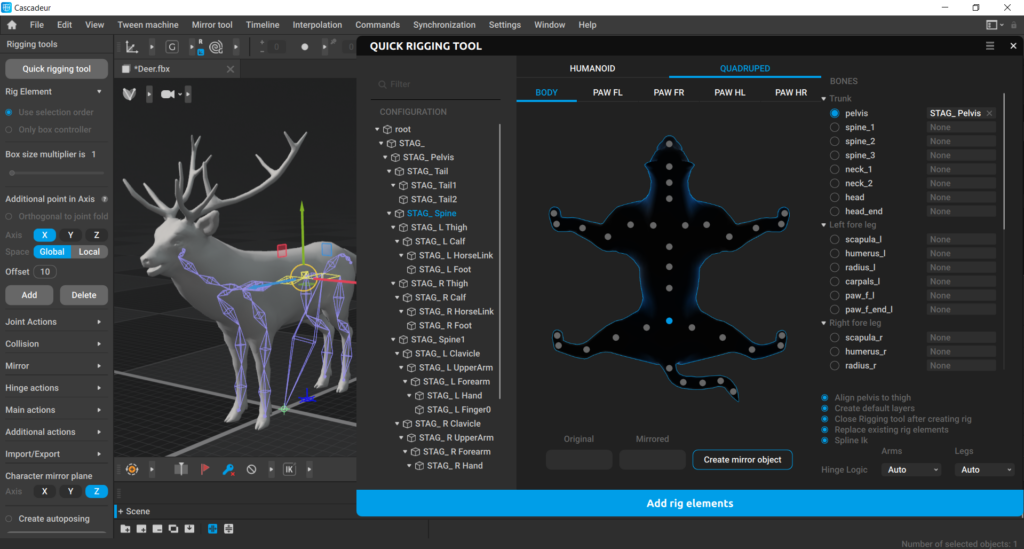
Task: Click the Create mirror object button
Action: point(742,460)
